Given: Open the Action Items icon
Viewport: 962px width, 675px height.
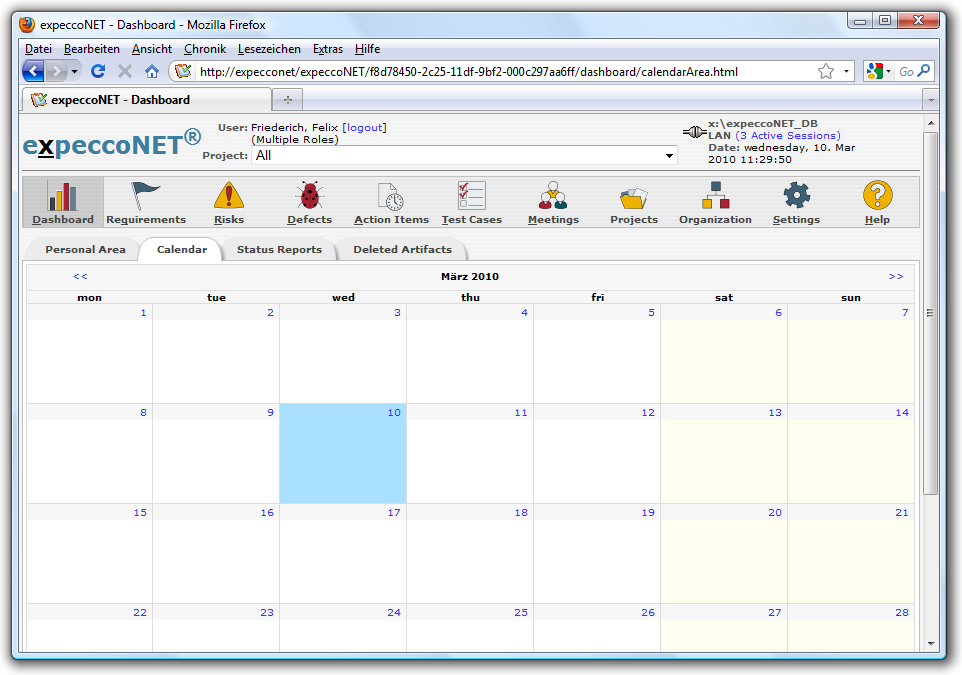Looking at the screenshot, I should (x=391, y=197).
